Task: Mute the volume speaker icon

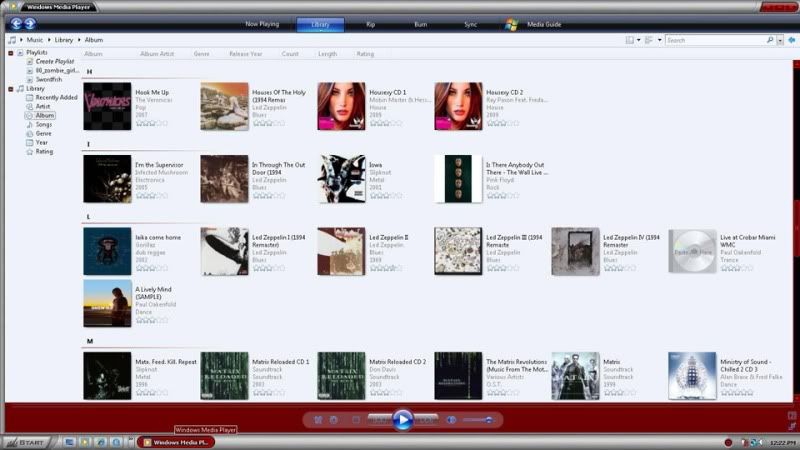Action: tap(452, 420)
